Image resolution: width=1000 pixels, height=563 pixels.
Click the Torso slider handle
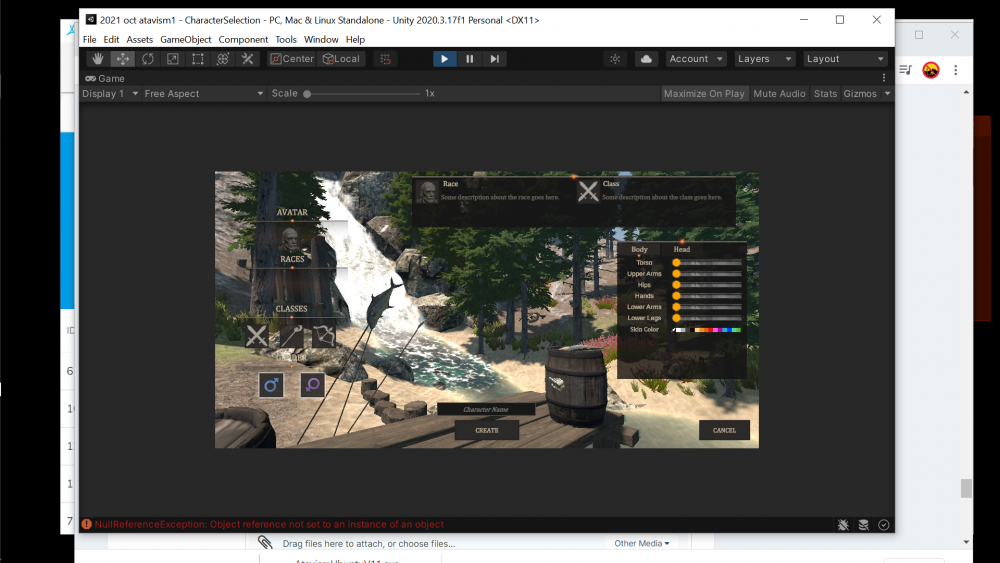tap(676, 263)
